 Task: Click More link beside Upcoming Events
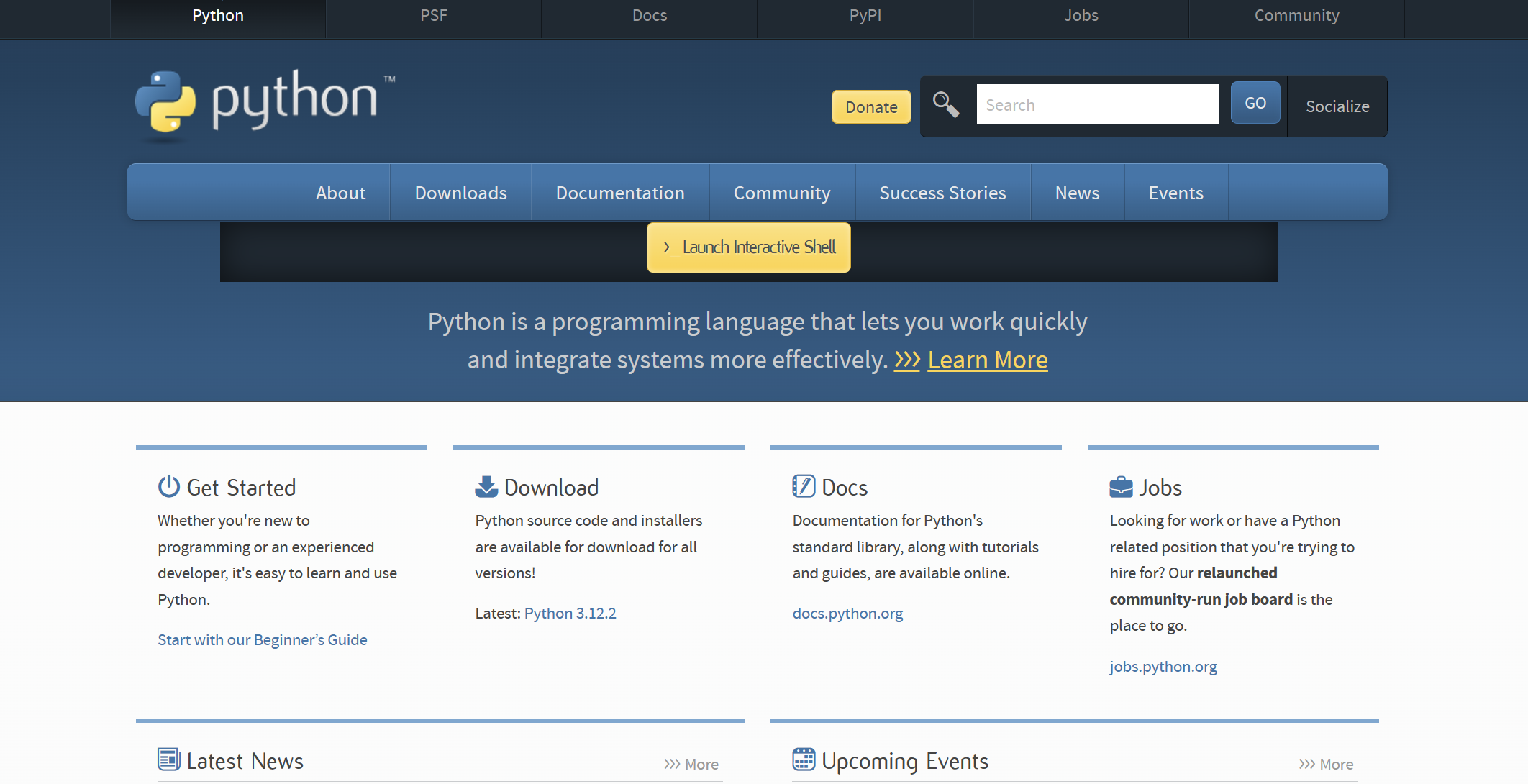coord(1326,764)
